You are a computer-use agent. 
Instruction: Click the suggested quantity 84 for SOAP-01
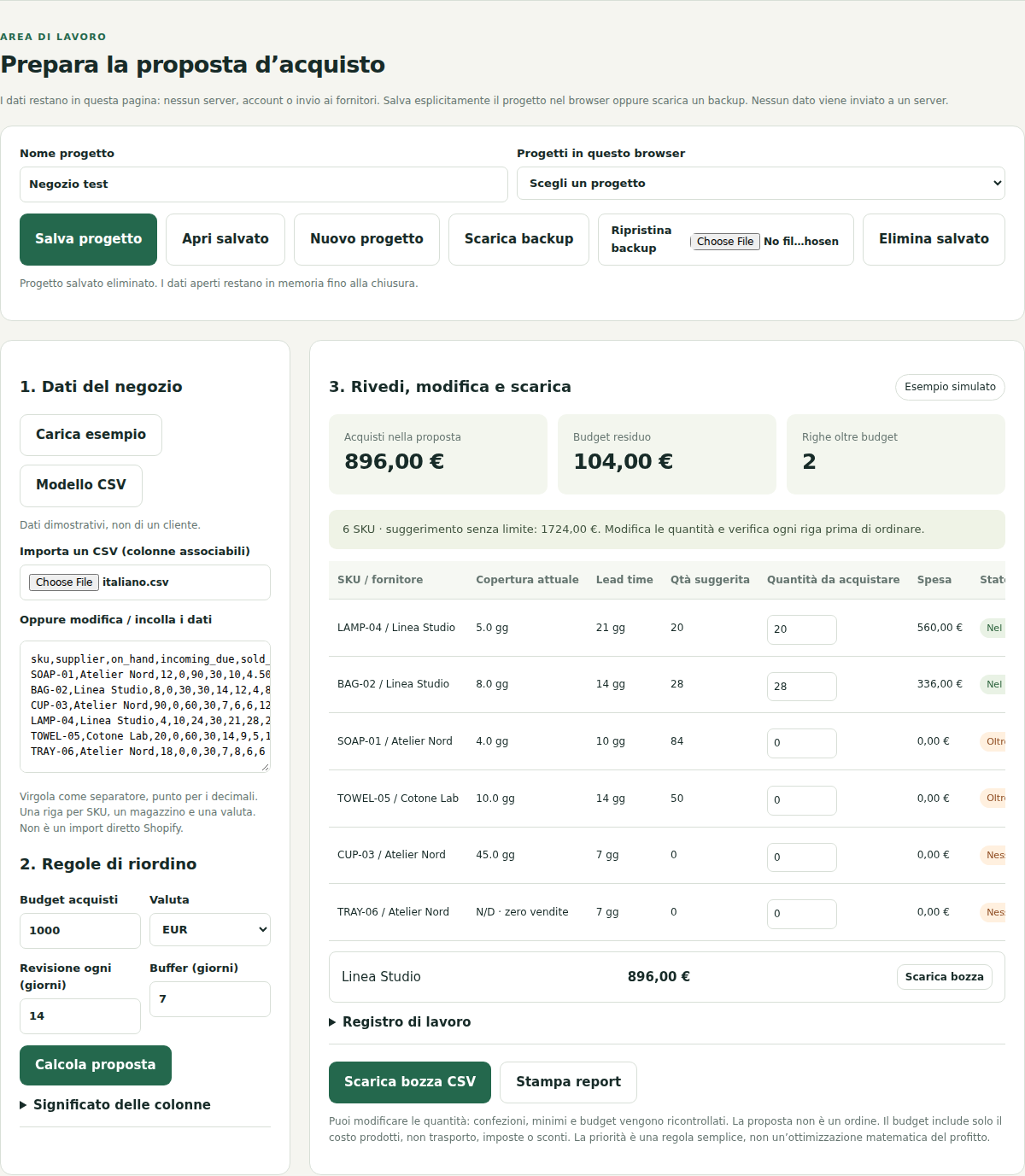676,741
